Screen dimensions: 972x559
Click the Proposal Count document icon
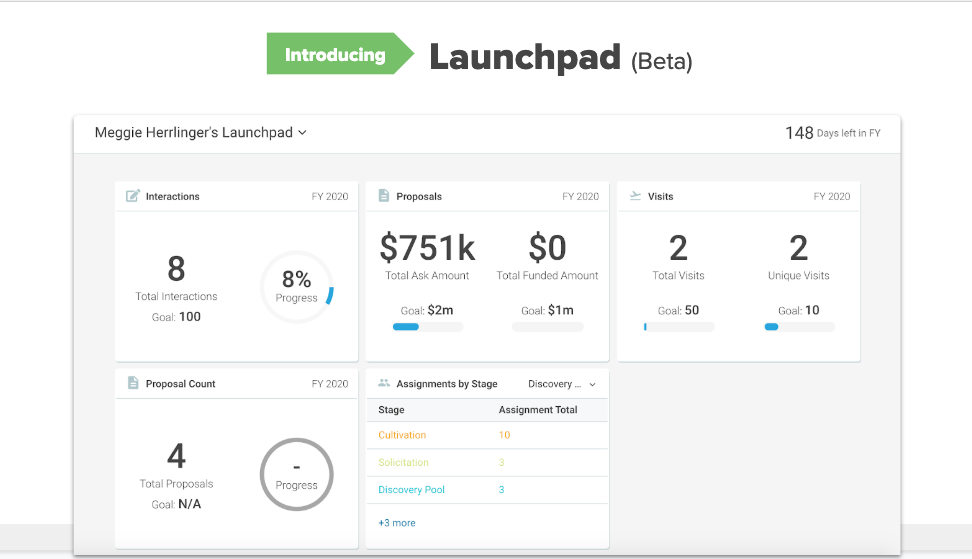133,383
